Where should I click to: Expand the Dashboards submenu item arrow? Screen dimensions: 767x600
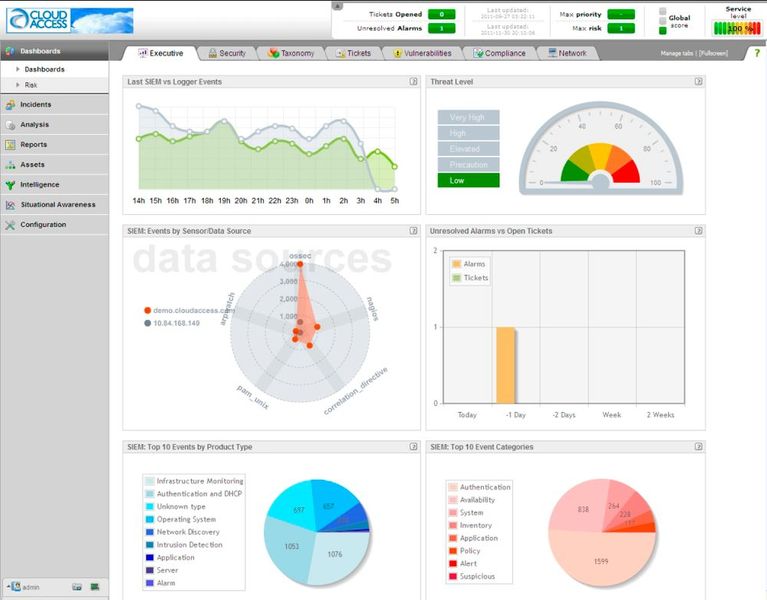click(x=18, y=69)
